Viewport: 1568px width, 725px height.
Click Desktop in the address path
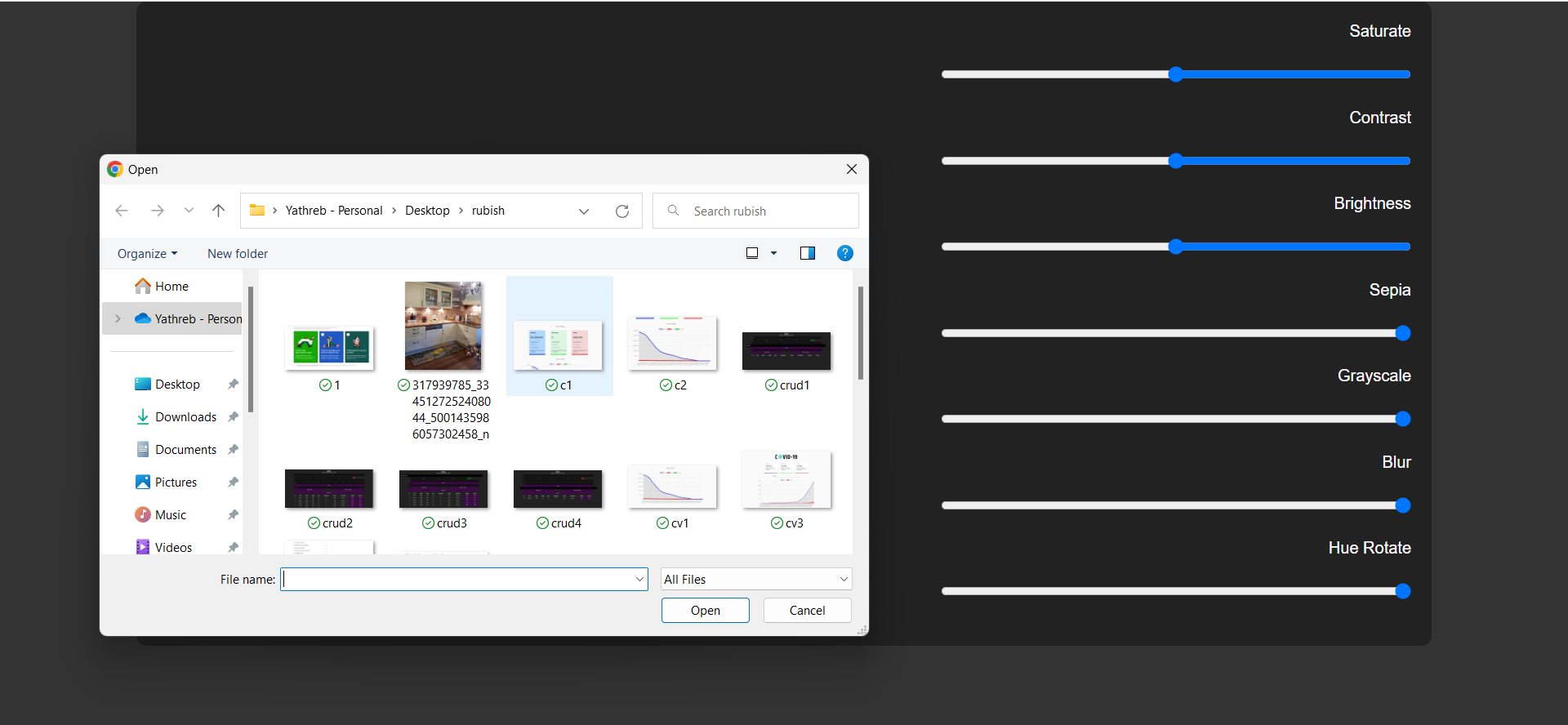(427, 211)
